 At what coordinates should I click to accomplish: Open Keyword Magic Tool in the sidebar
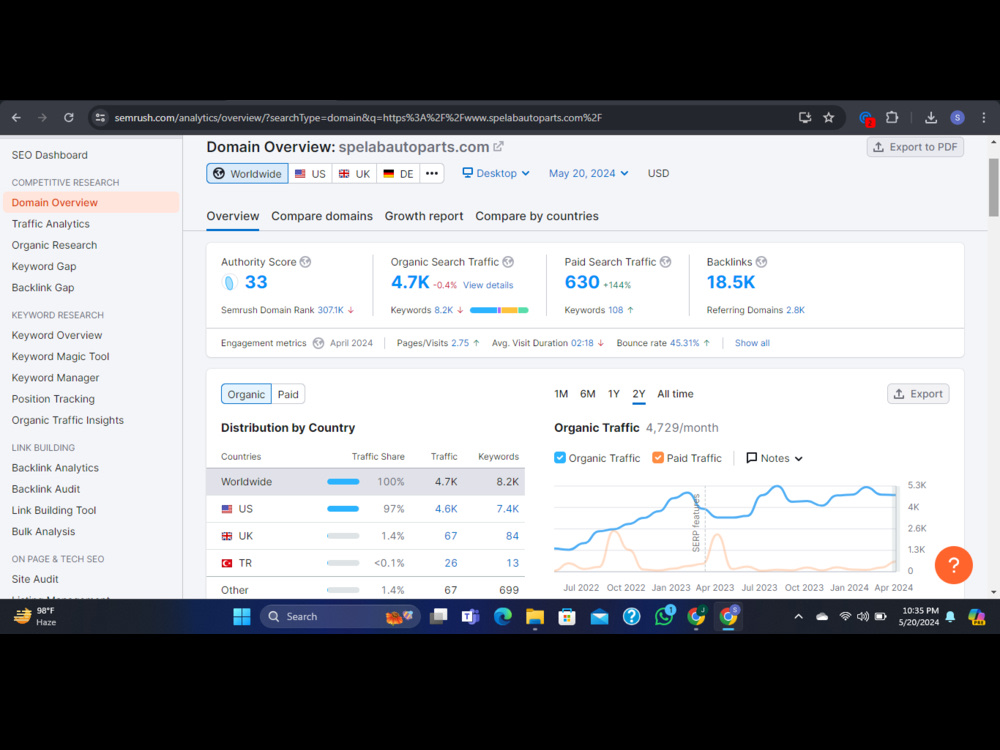point(61,357)
